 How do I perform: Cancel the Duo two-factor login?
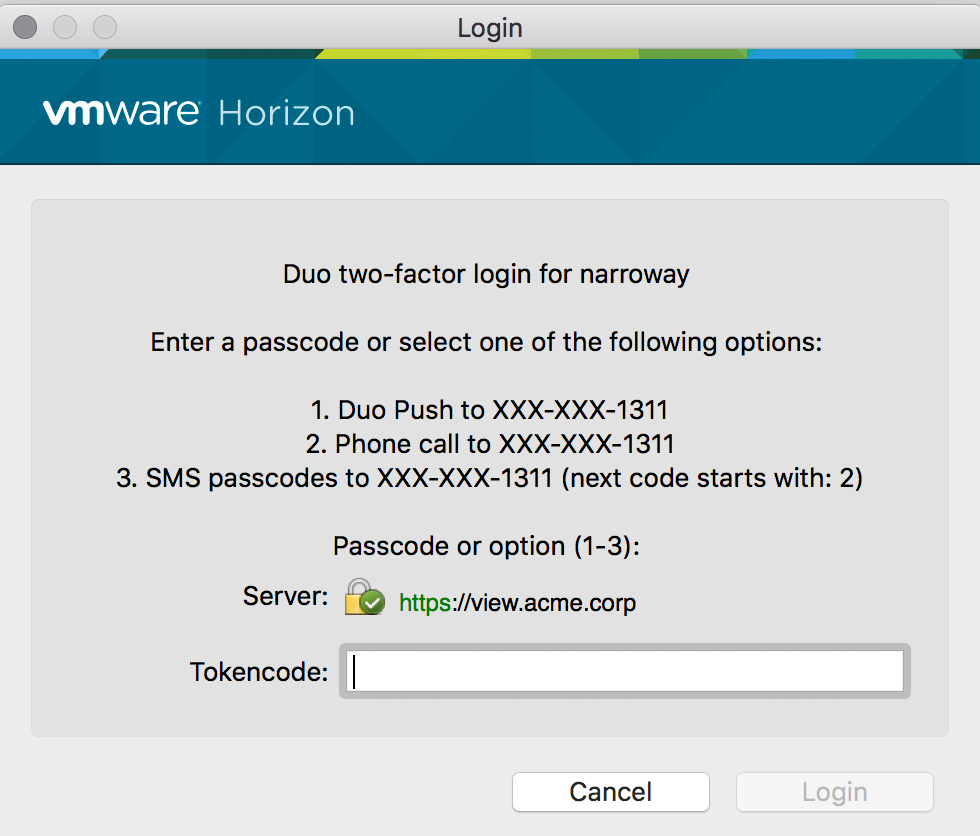click(x=610, y=791)
